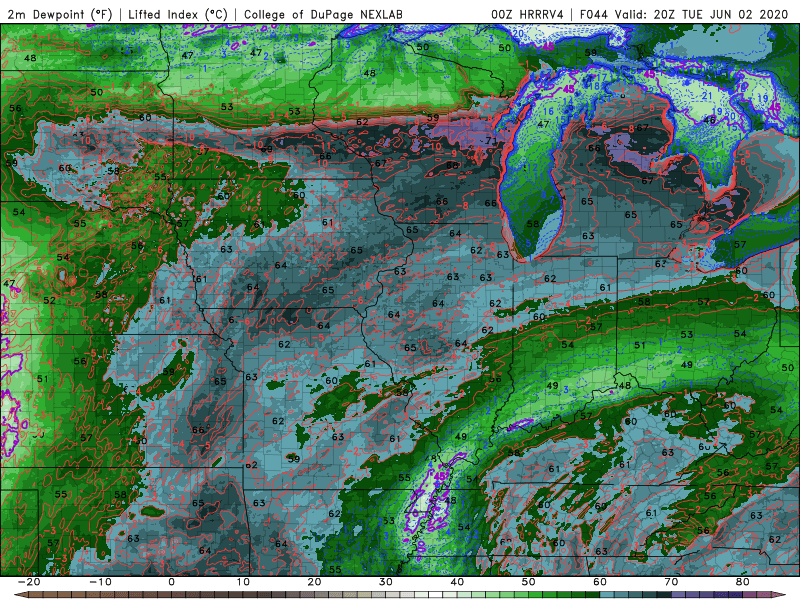Click the 10 tick label on colorbar

click(243, 582)
